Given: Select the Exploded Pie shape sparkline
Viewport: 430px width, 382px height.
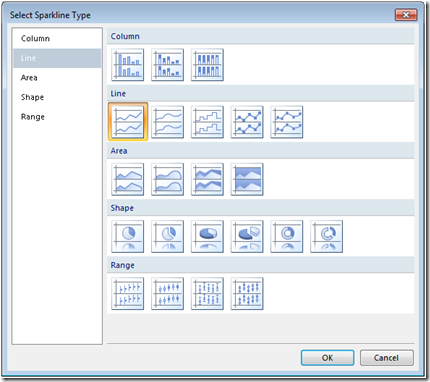Looking at the screenshot, I should (x=167, y=236).
